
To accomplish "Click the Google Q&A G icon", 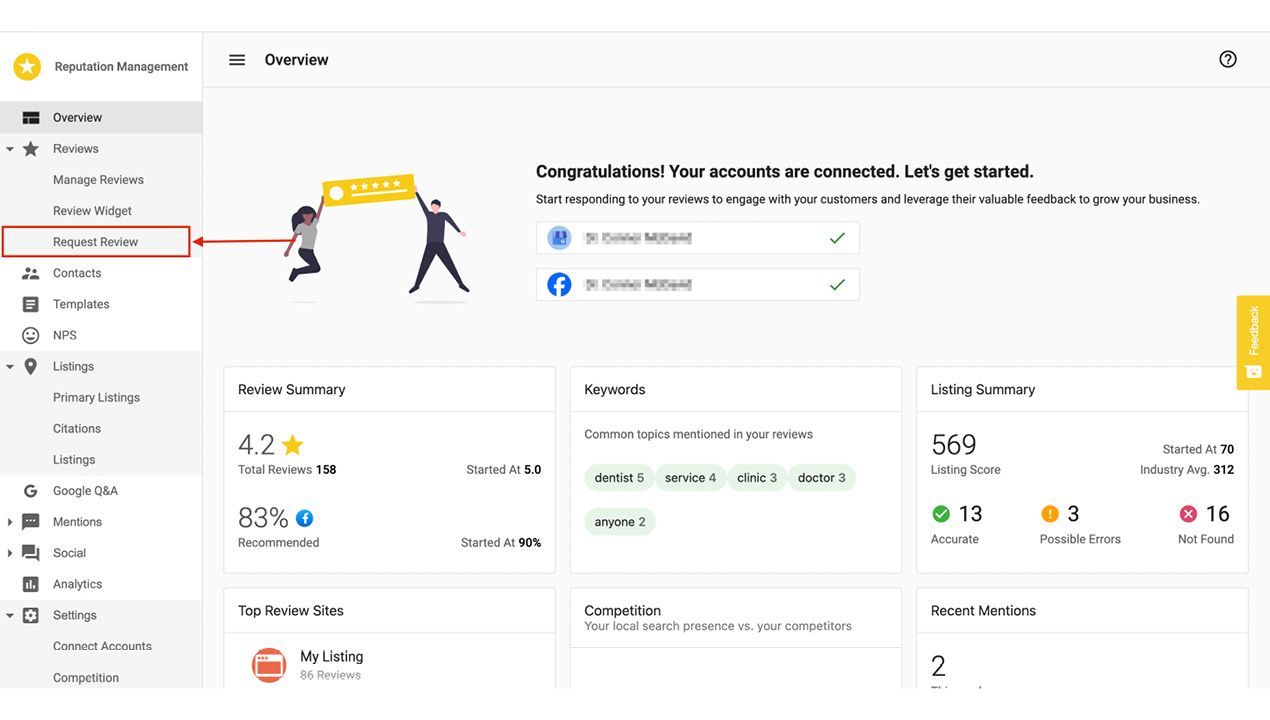I will click(31, 491).
